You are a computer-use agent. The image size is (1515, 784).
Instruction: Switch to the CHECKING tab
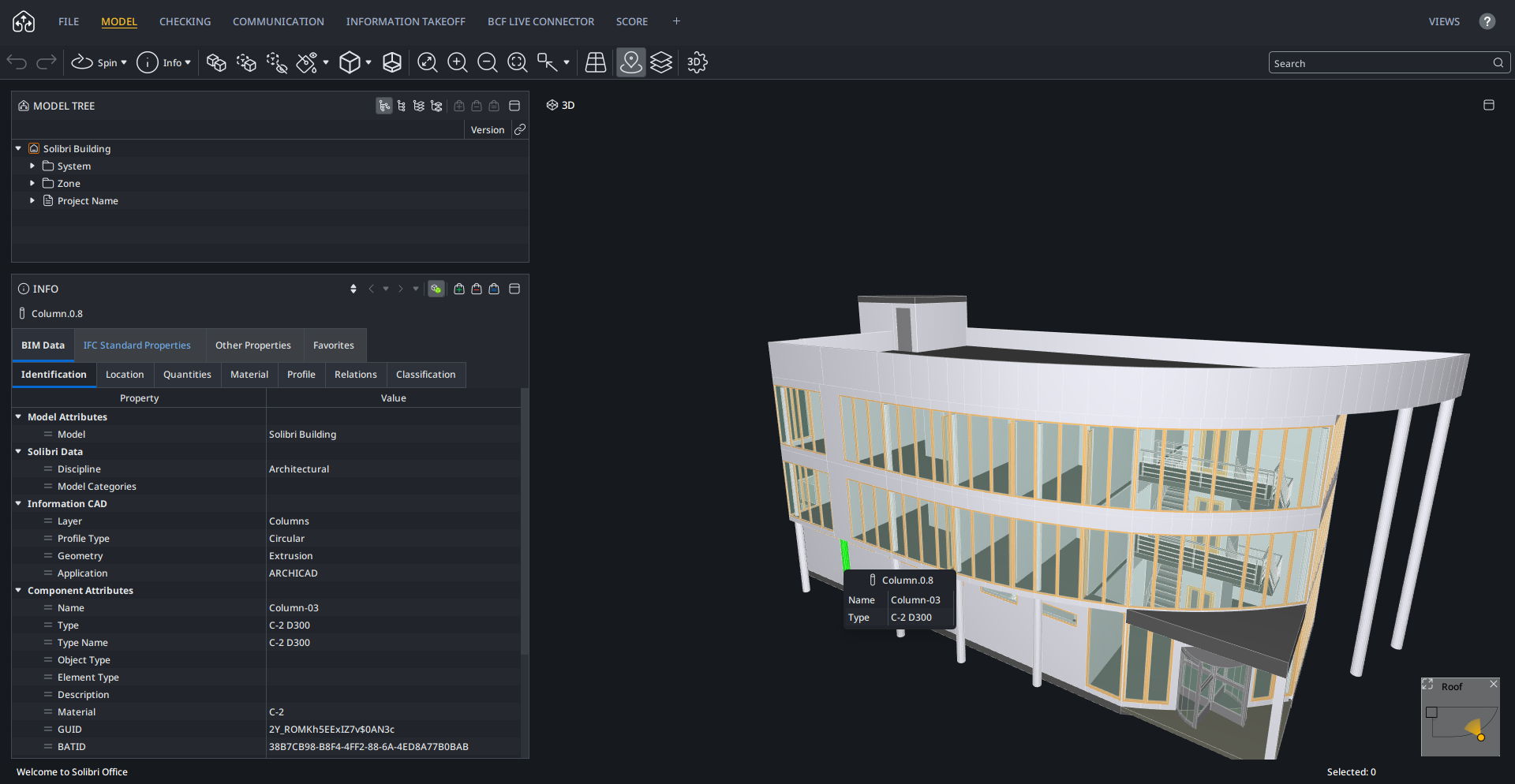point(185,21)
